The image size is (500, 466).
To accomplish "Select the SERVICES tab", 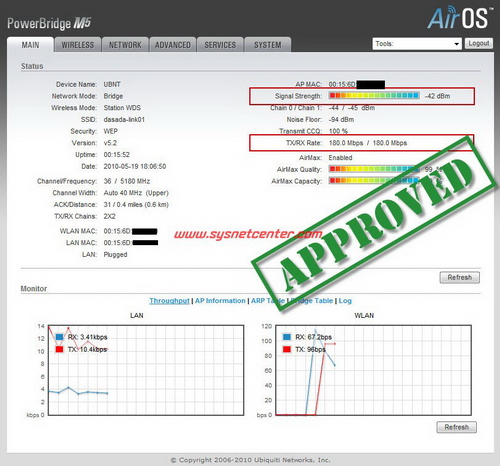I will [220, 45].
